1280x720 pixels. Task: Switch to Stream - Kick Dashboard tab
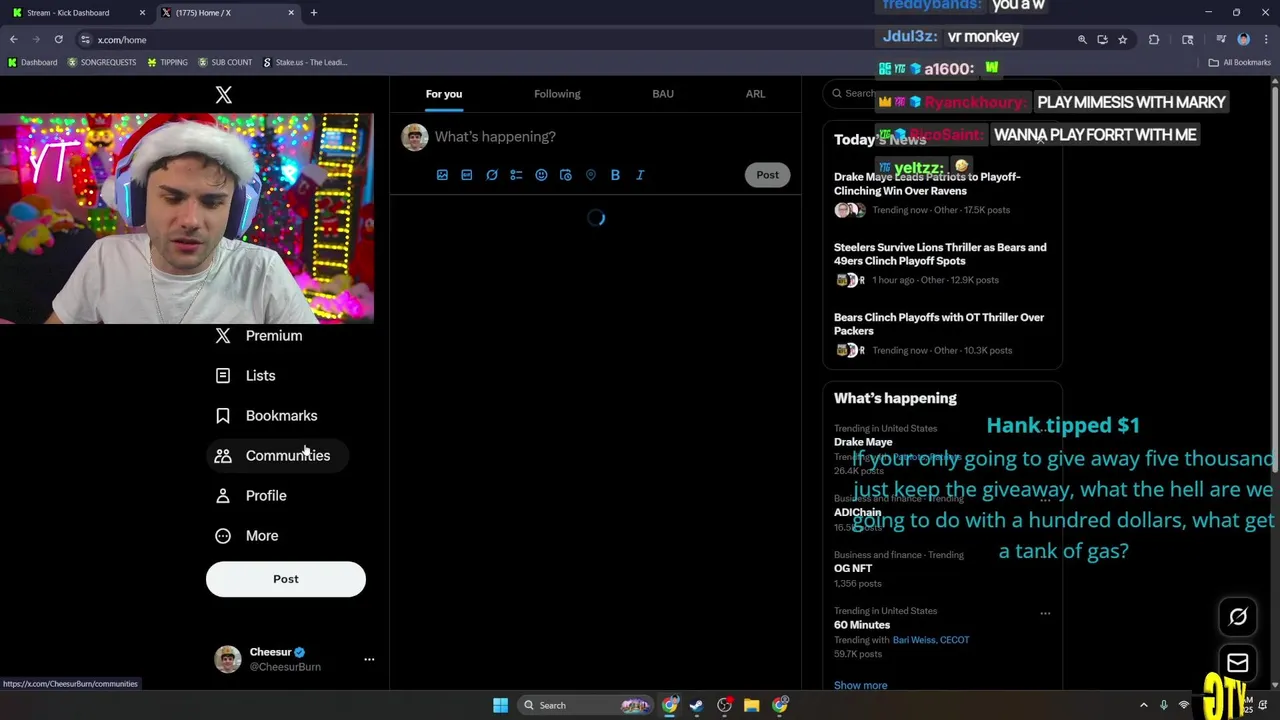tap(78, 13)
